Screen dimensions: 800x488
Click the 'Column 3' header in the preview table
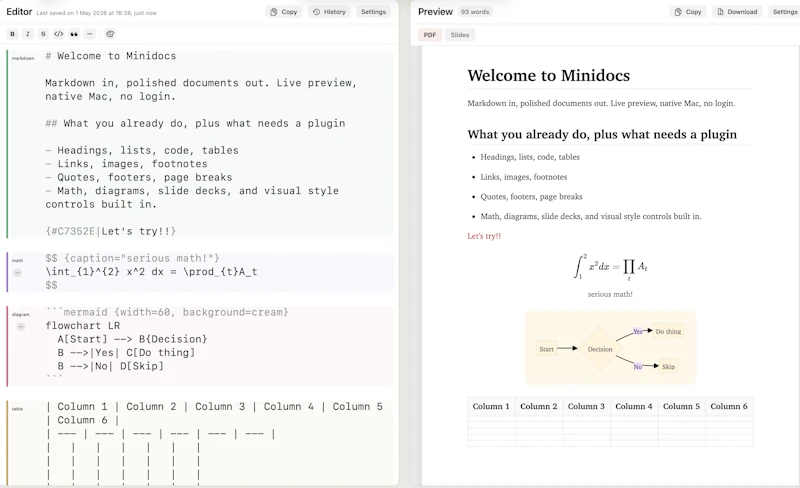(586, 406)
